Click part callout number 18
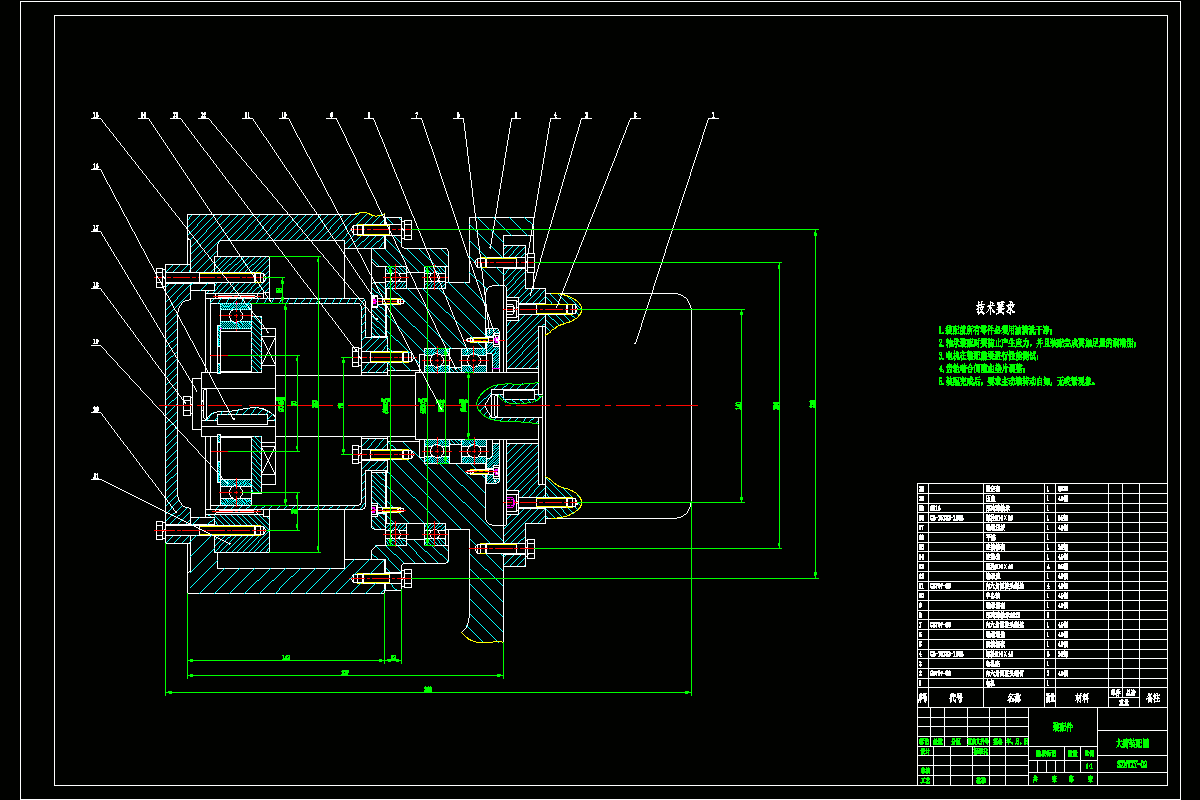 pos(96,285)
